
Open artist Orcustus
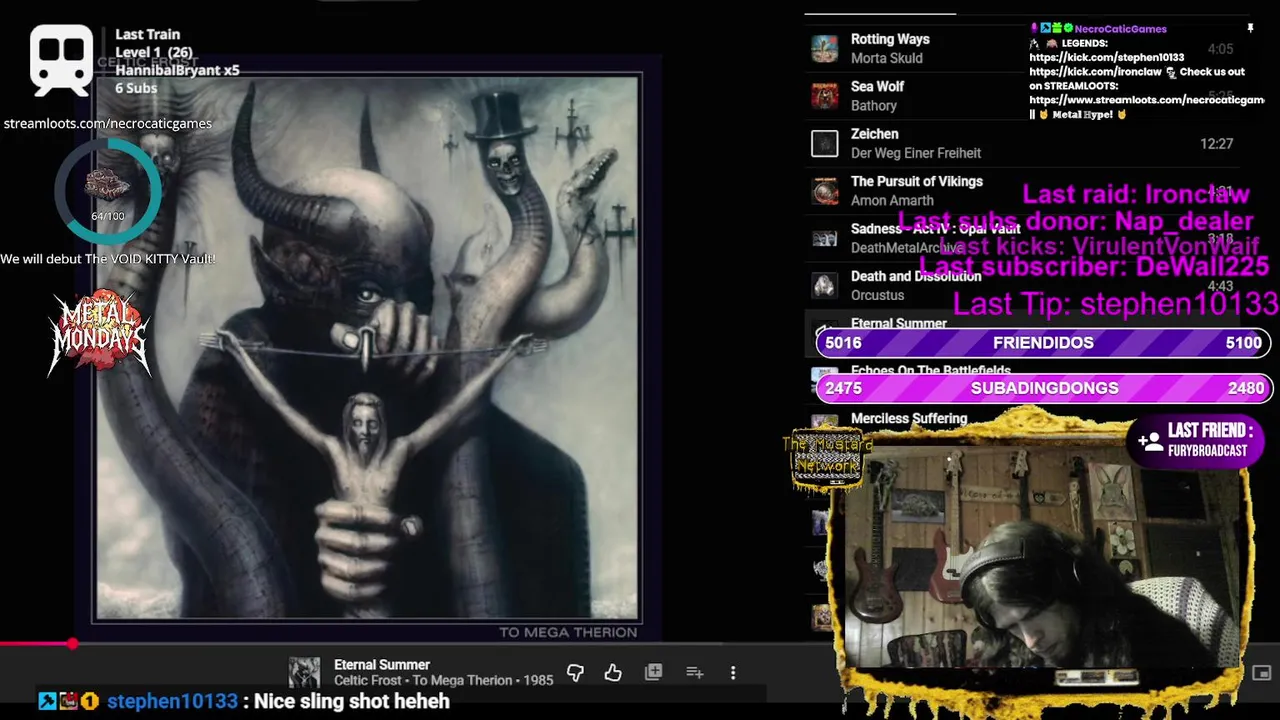[877, 295]
